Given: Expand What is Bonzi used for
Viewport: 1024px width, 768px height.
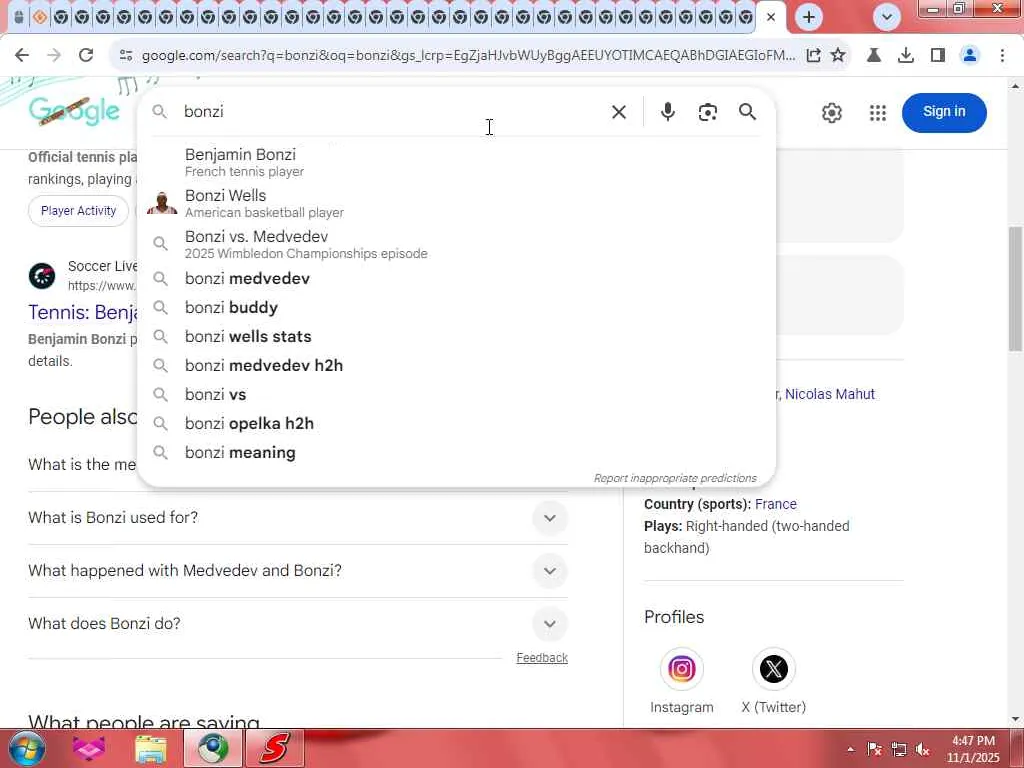Looking at the screenshot, I should 298,518.
